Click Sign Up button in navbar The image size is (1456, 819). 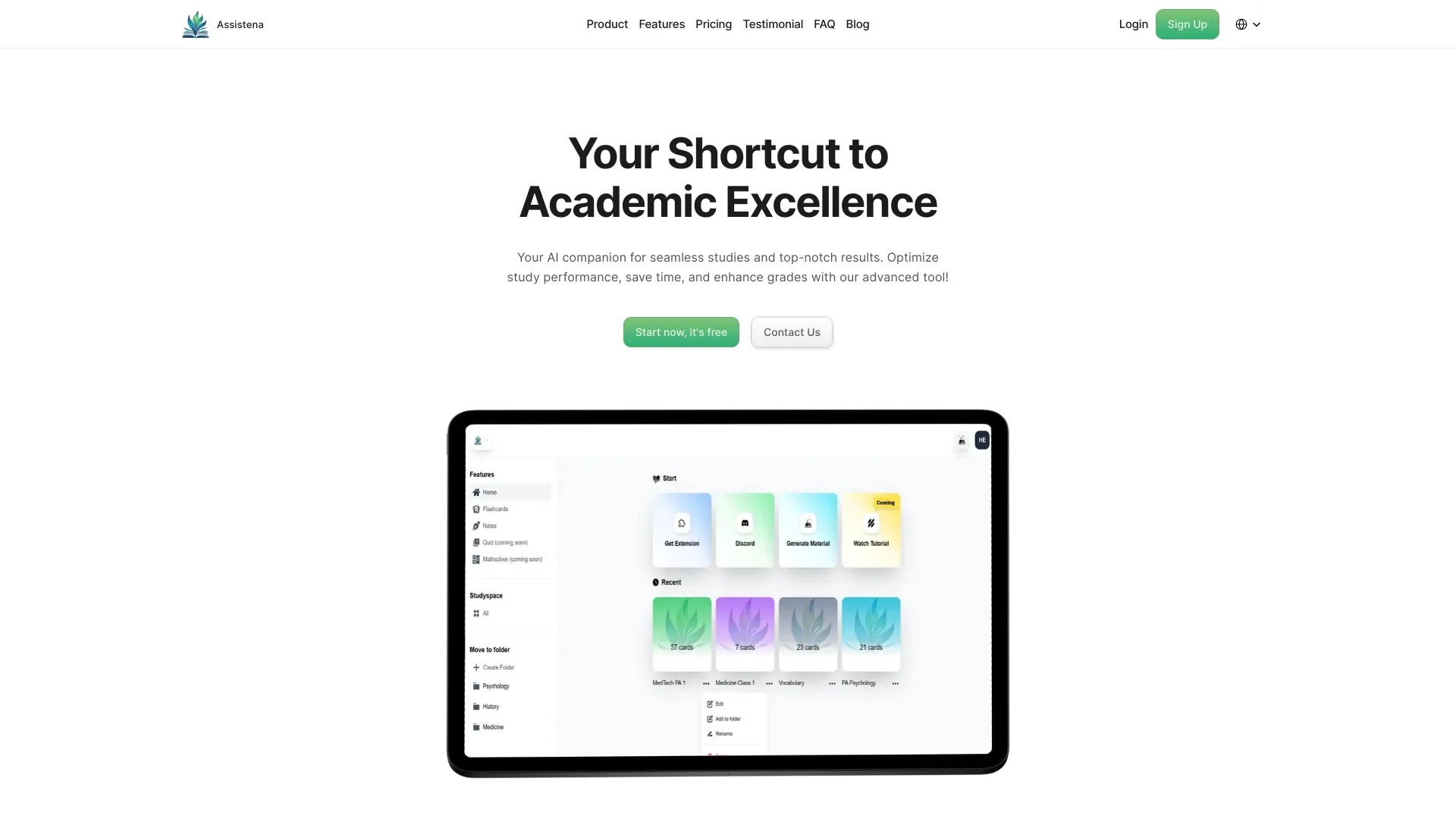pos(1187,24)
